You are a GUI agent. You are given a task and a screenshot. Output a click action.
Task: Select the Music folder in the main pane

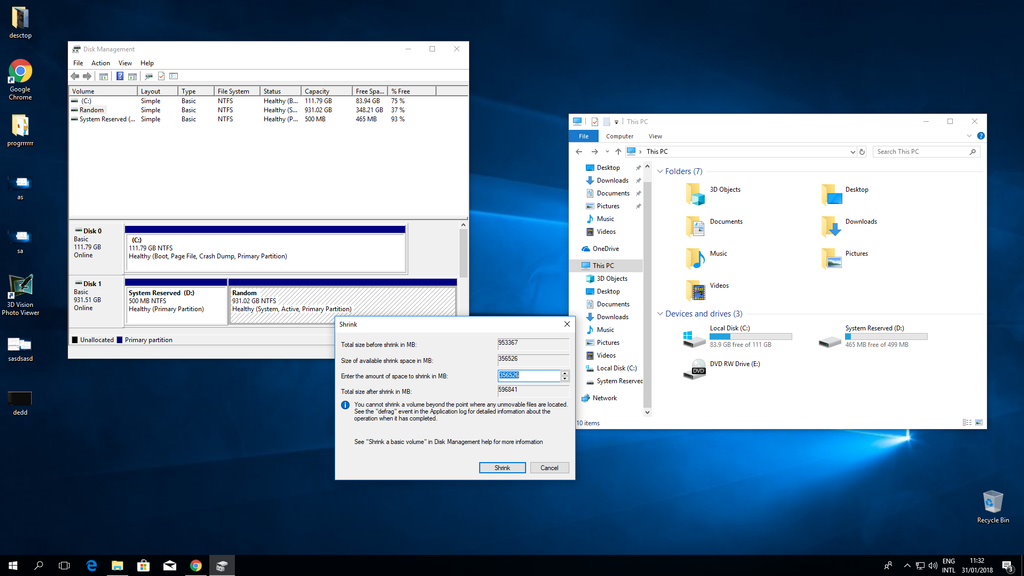[x=707, y=257]
